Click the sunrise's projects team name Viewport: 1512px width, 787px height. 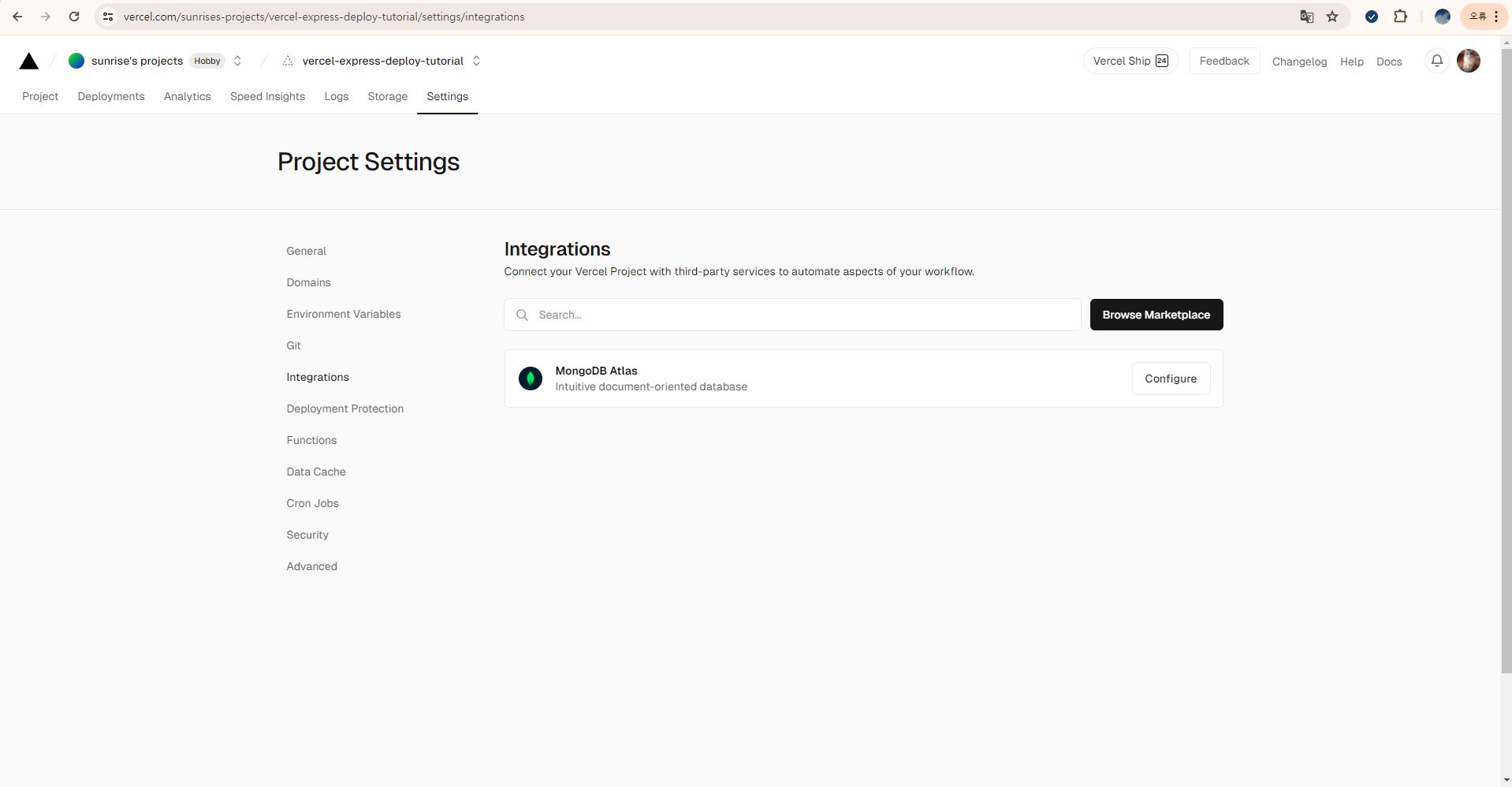[x=137, y=61]
